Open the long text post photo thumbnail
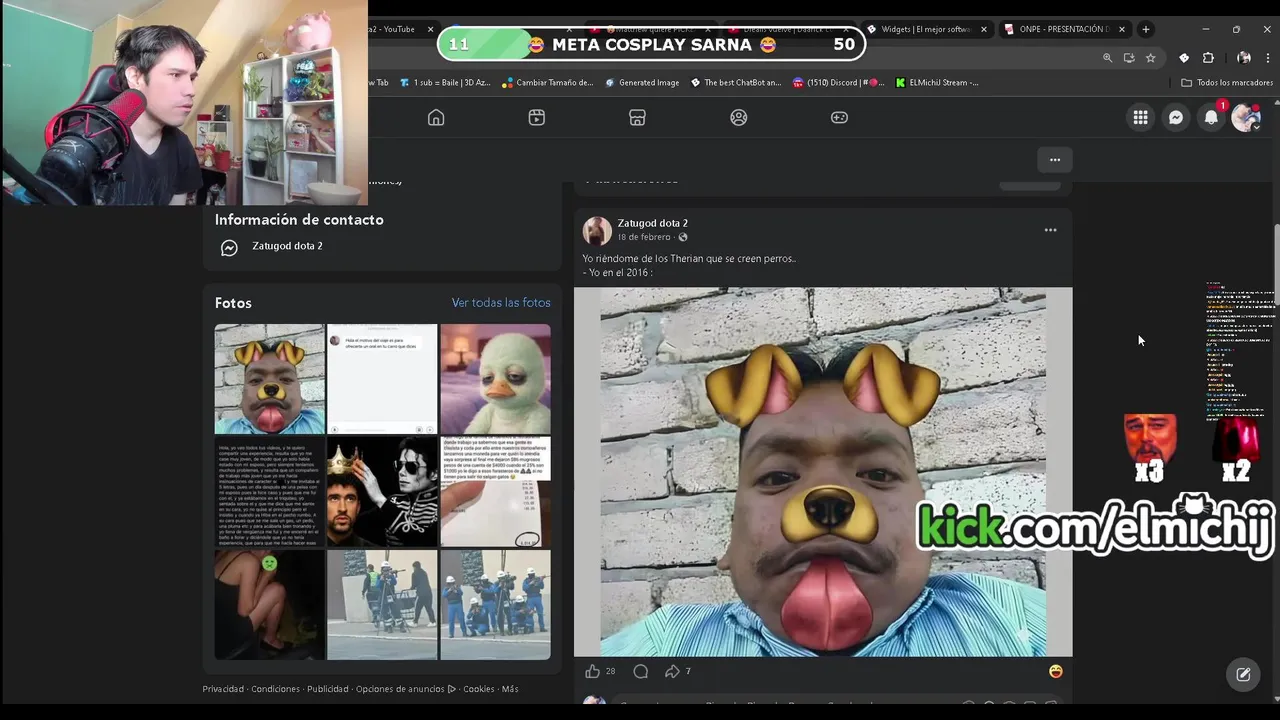 269,492
